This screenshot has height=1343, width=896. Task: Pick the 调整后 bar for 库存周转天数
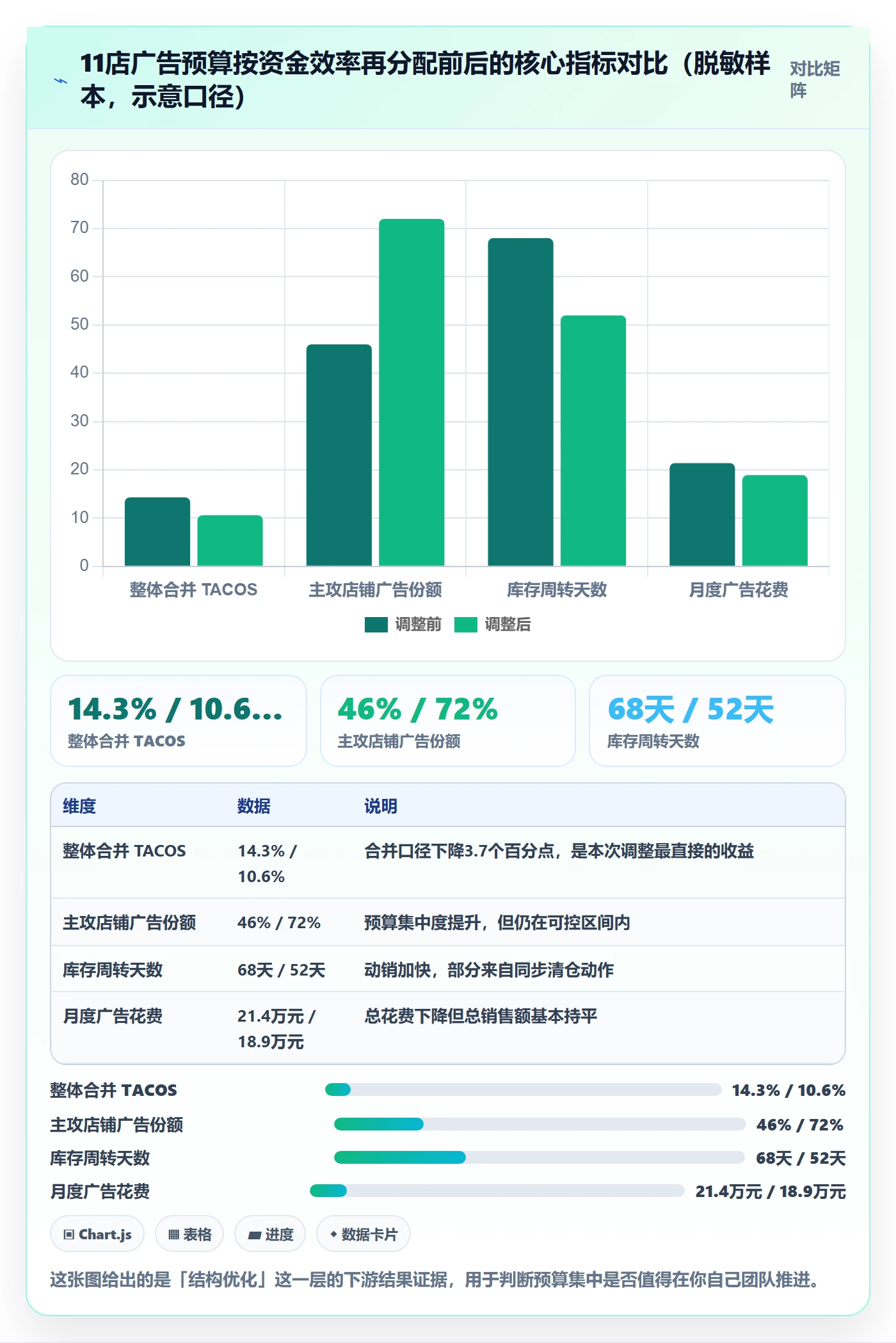593,440
